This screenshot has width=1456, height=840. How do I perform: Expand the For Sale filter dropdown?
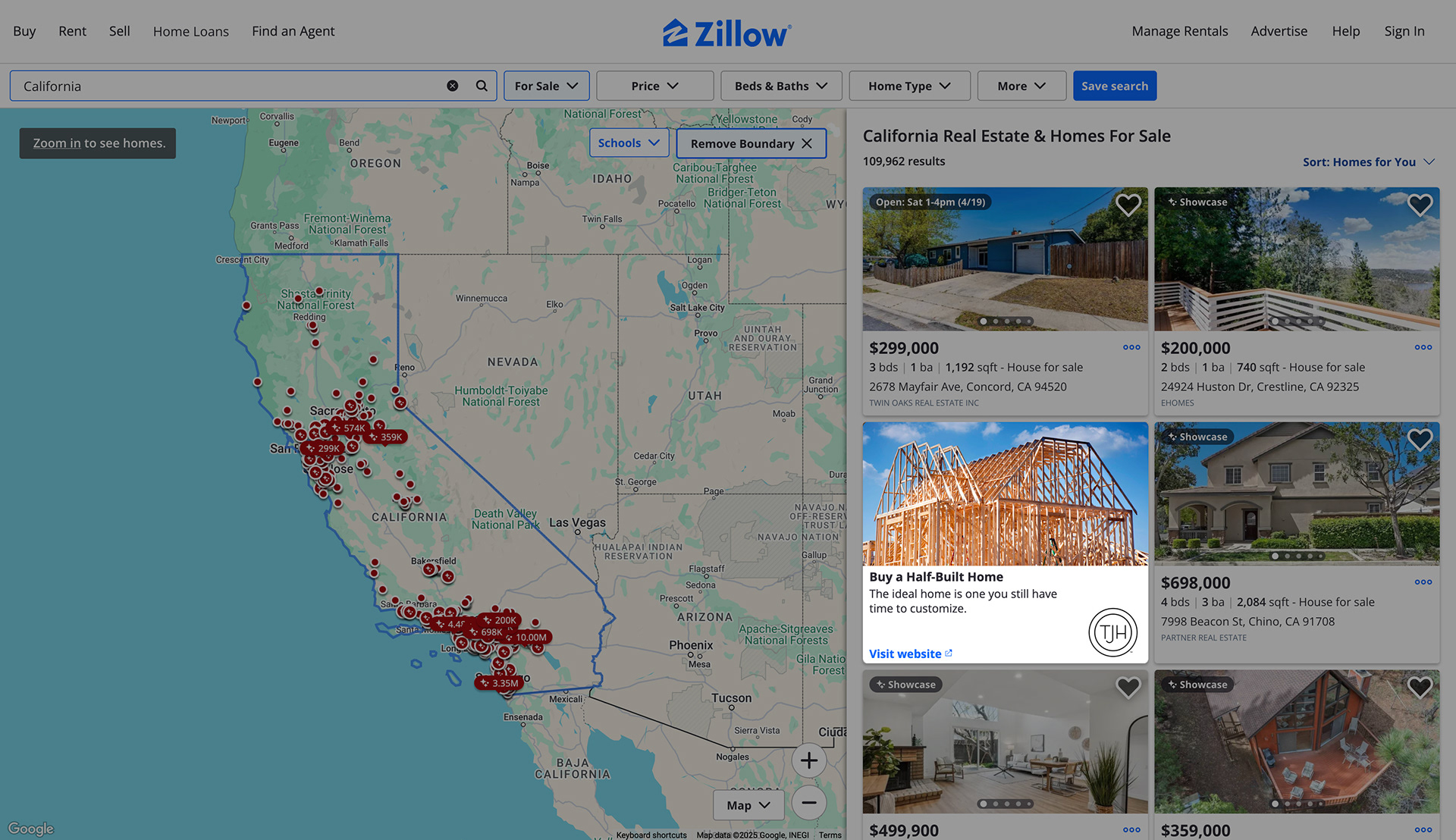point(546,86)
